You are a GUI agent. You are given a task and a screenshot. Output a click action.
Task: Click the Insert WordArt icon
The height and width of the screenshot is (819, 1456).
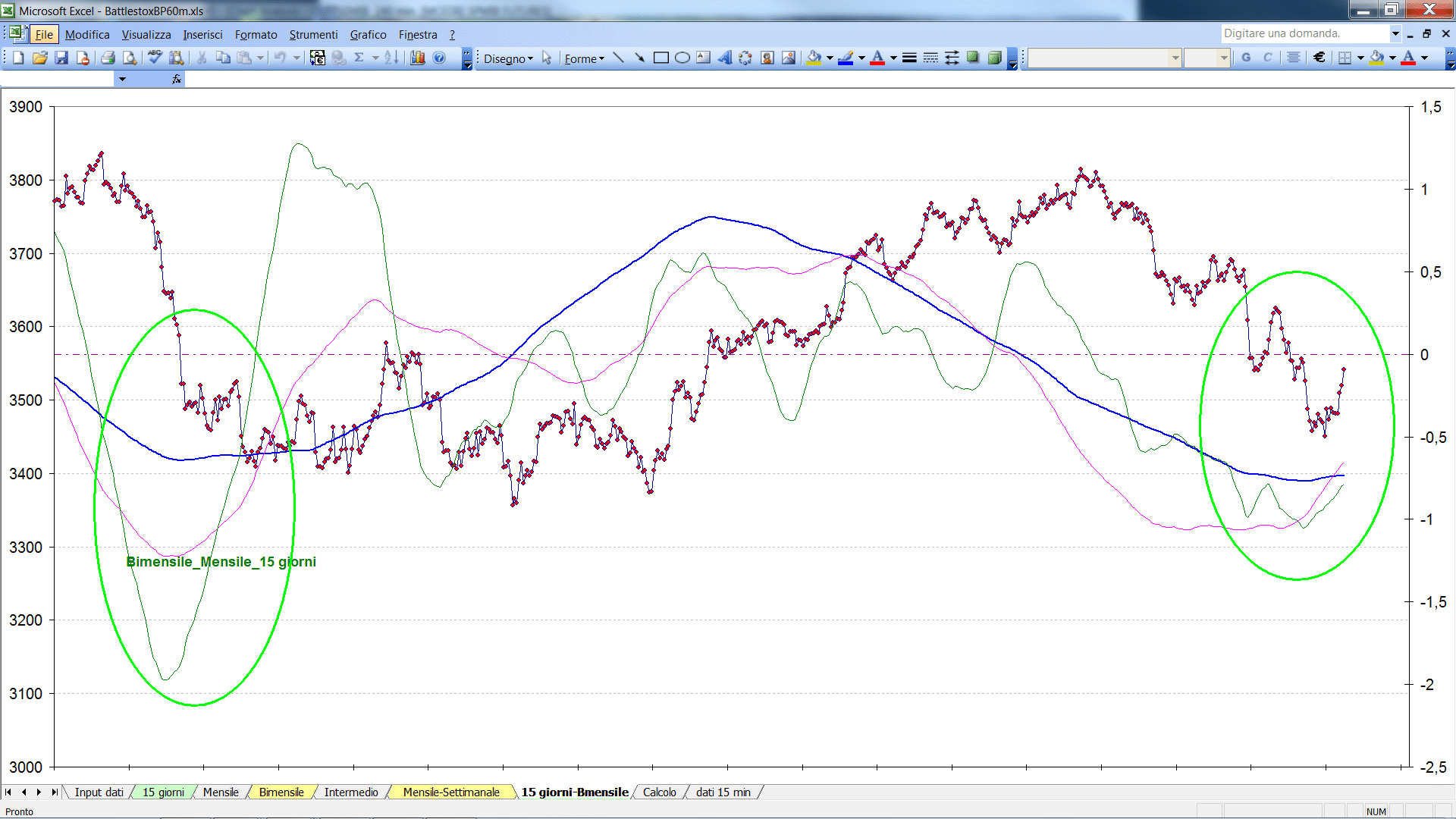(x=725, y=58)
